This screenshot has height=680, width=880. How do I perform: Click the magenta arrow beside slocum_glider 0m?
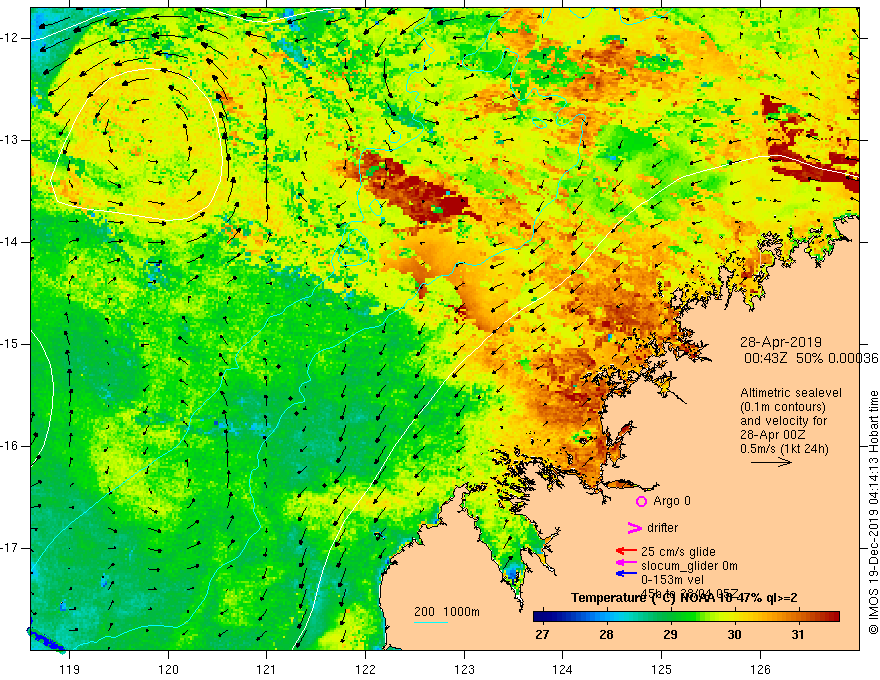[x=626, y=563]
